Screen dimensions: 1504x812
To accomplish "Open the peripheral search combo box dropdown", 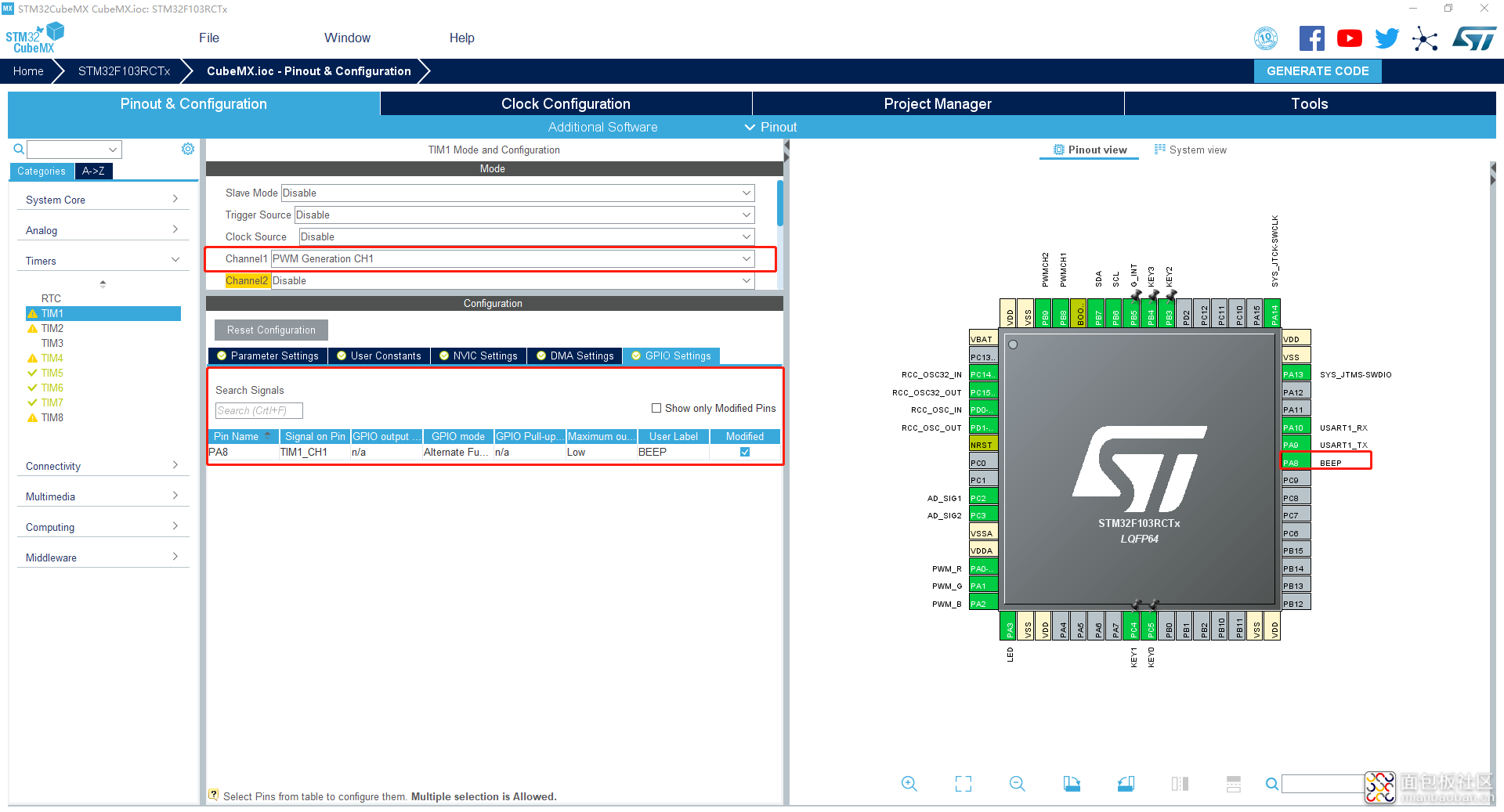I will [113, 150].
